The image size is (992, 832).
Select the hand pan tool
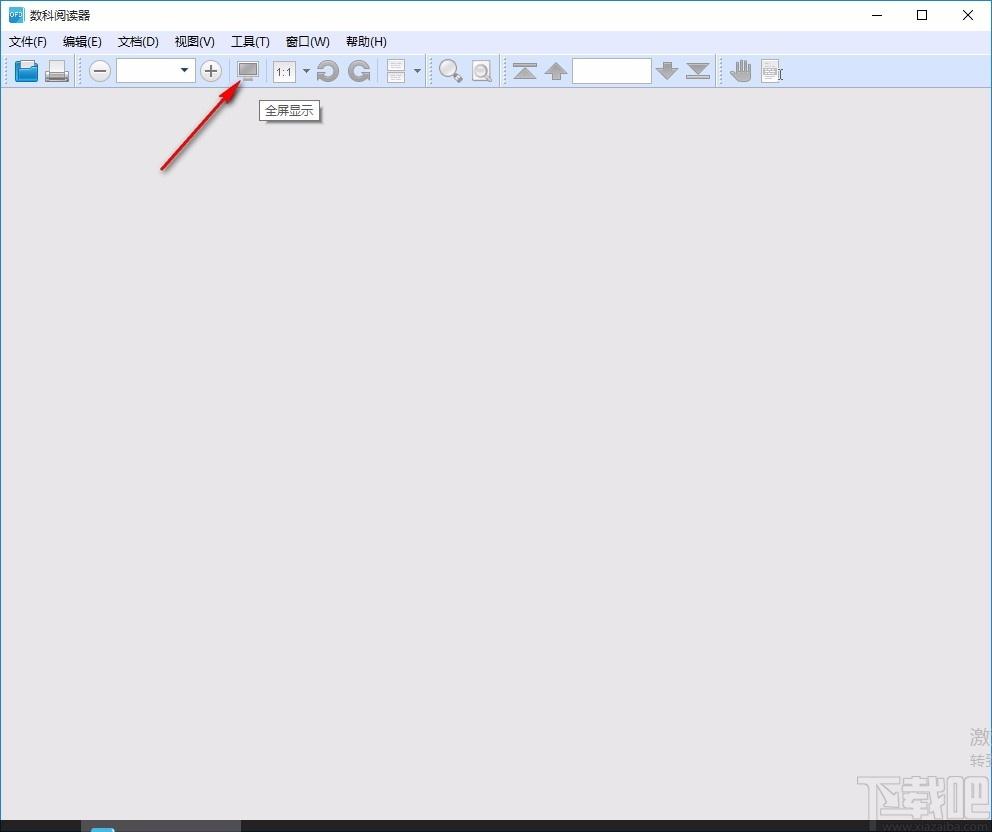(740, 71)
